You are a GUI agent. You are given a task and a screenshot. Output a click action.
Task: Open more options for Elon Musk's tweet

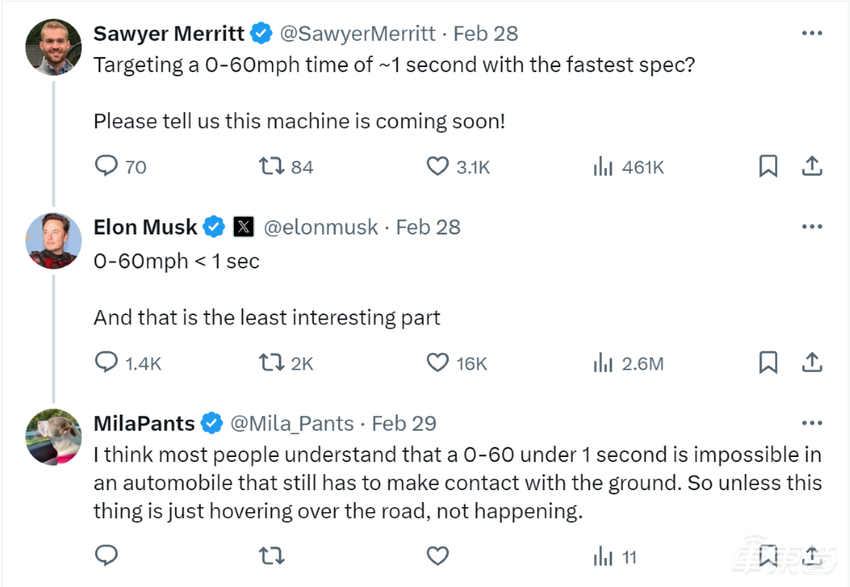click(x=812, y=227)
